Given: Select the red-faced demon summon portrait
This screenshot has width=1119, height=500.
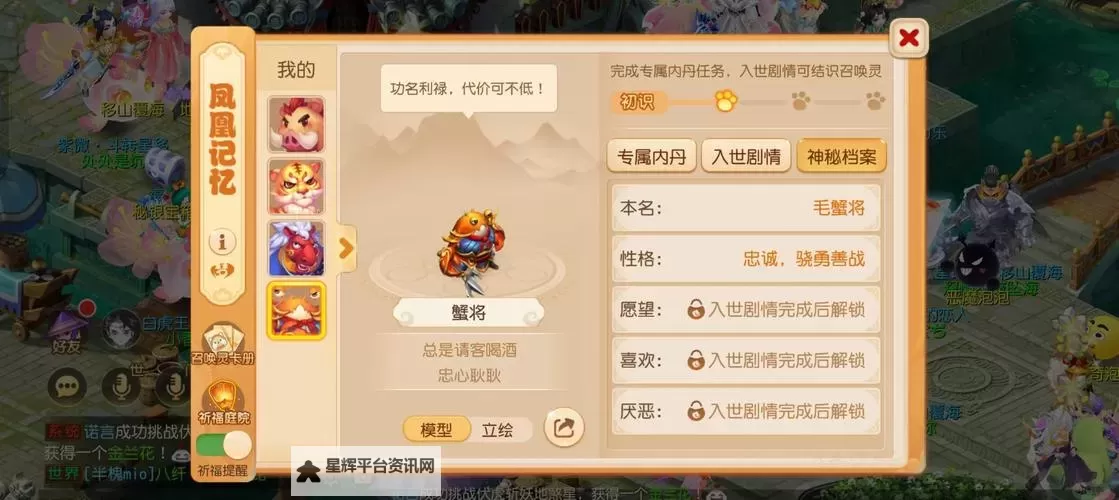Looking at the screenshot, I should (295, 248).
